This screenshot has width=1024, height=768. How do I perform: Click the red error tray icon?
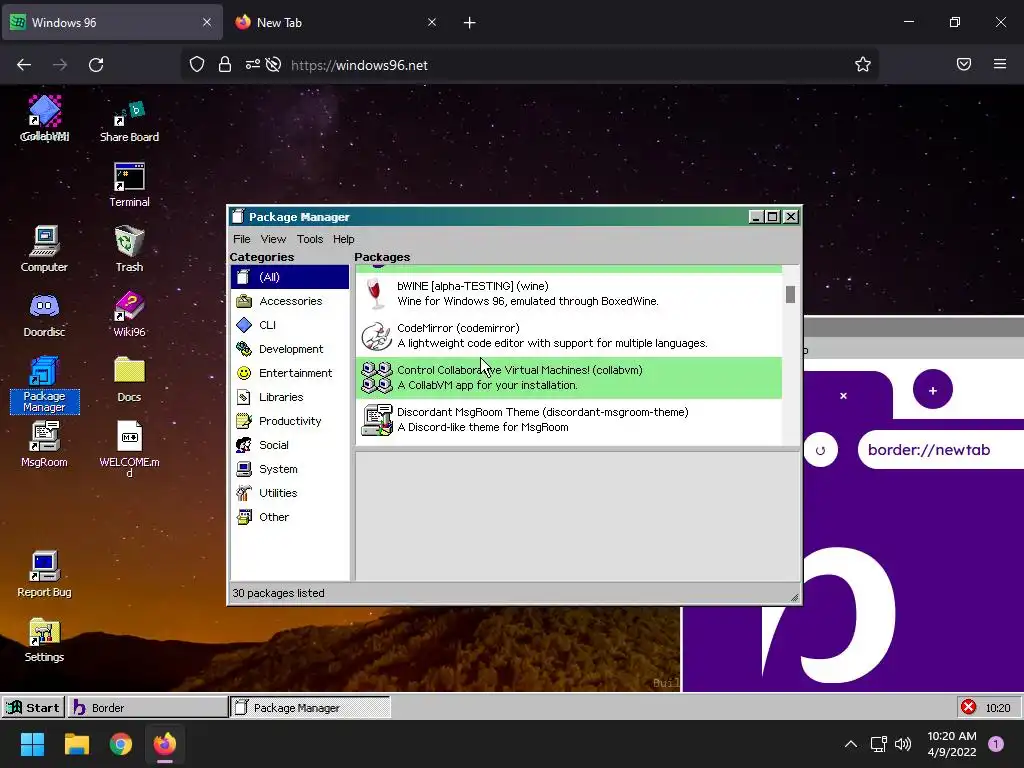(x=968, y=707)
